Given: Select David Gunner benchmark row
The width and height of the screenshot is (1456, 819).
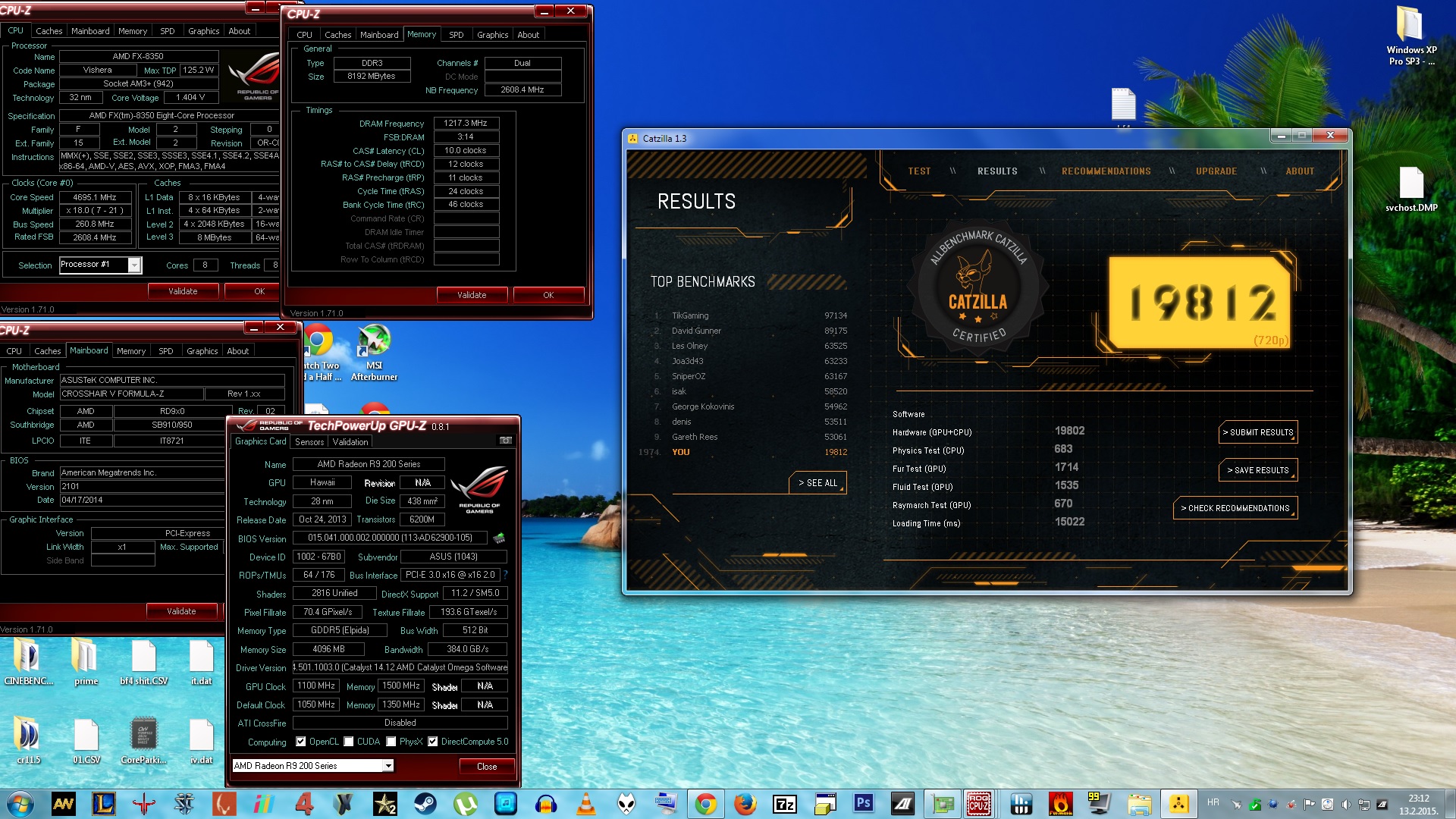Looking at the screenshot, I should pos(749,331).
